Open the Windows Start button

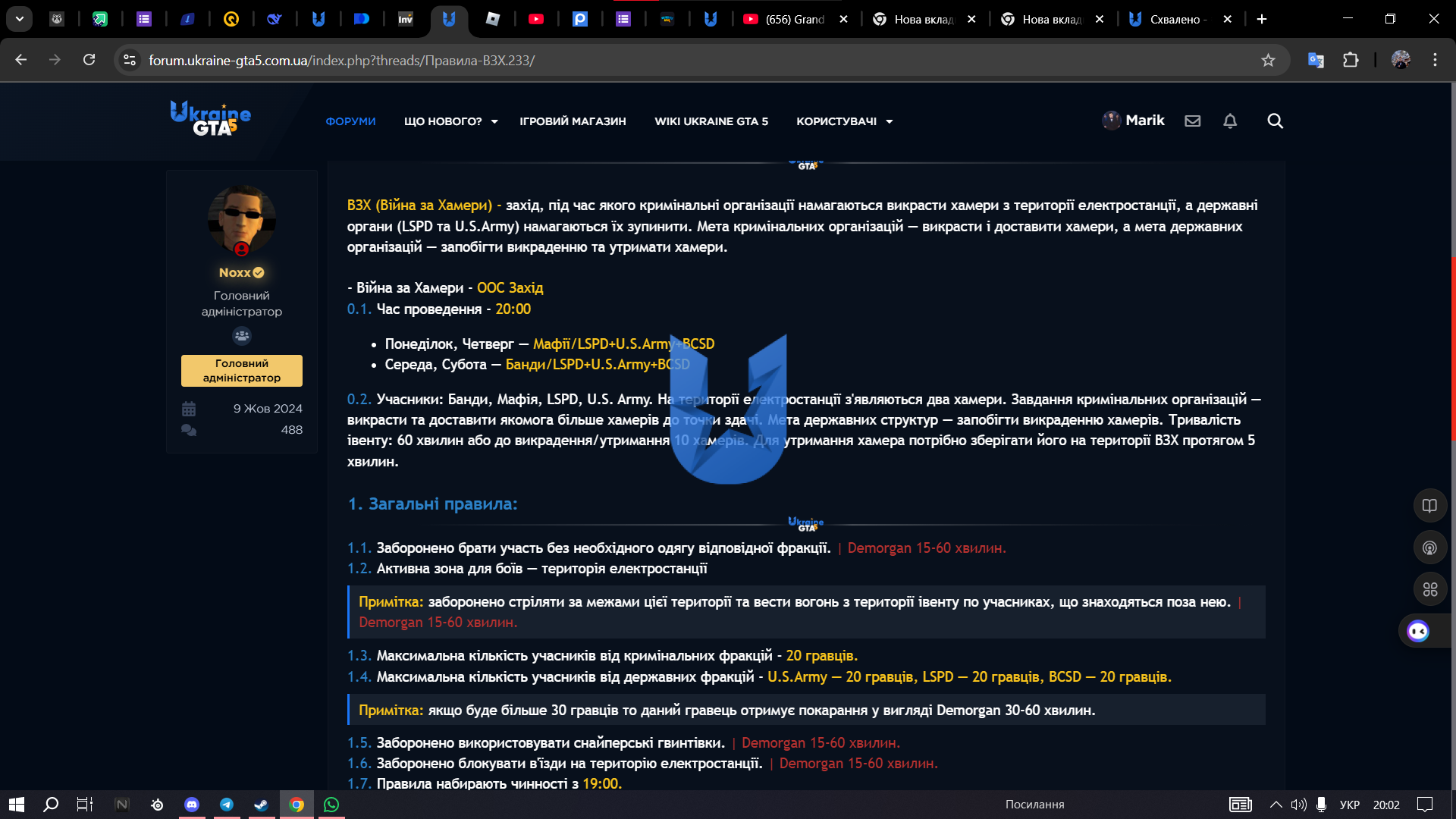coord(17,805)
